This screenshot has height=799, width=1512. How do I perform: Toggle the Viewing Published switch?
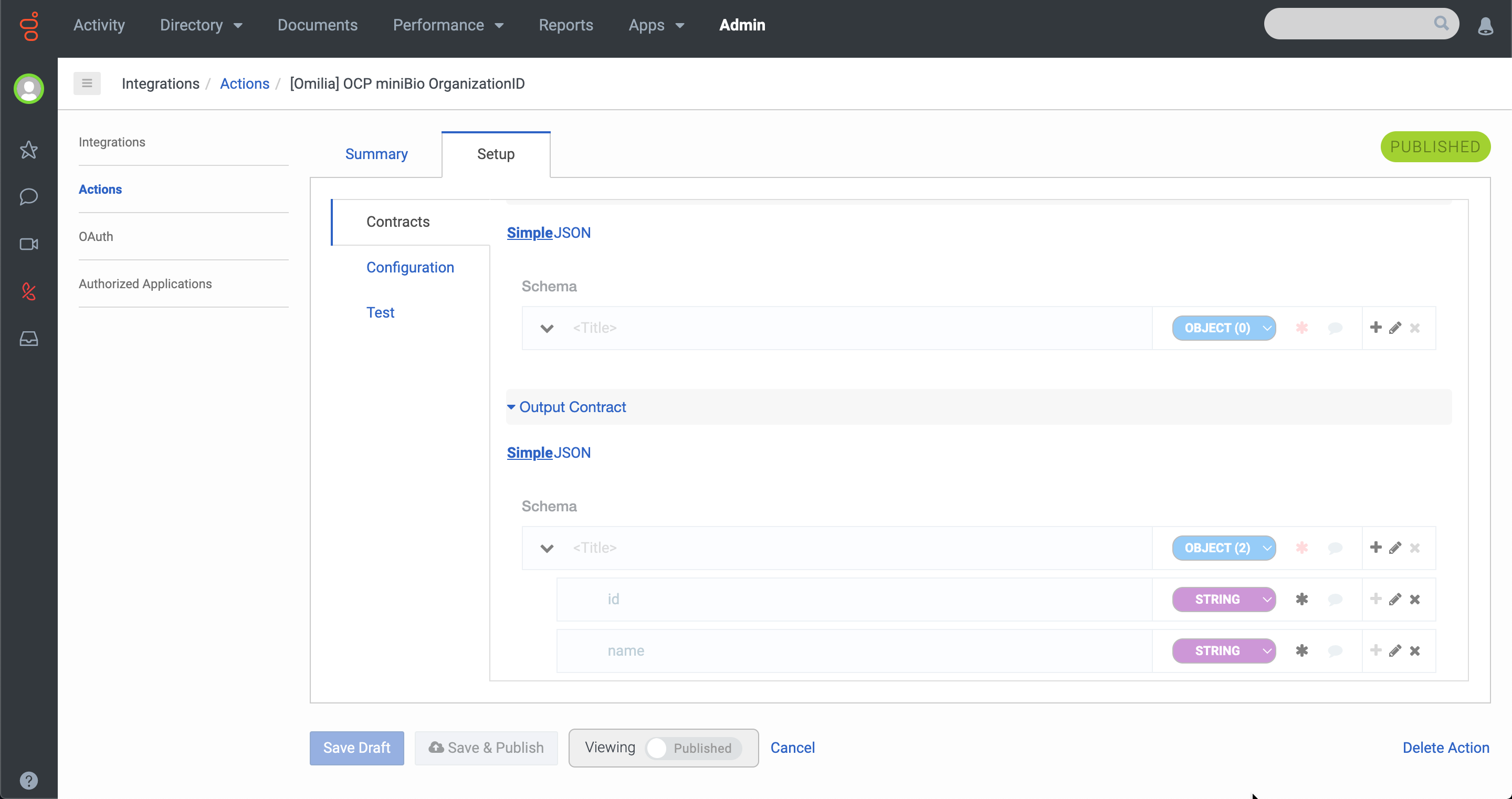click(692, 748)
